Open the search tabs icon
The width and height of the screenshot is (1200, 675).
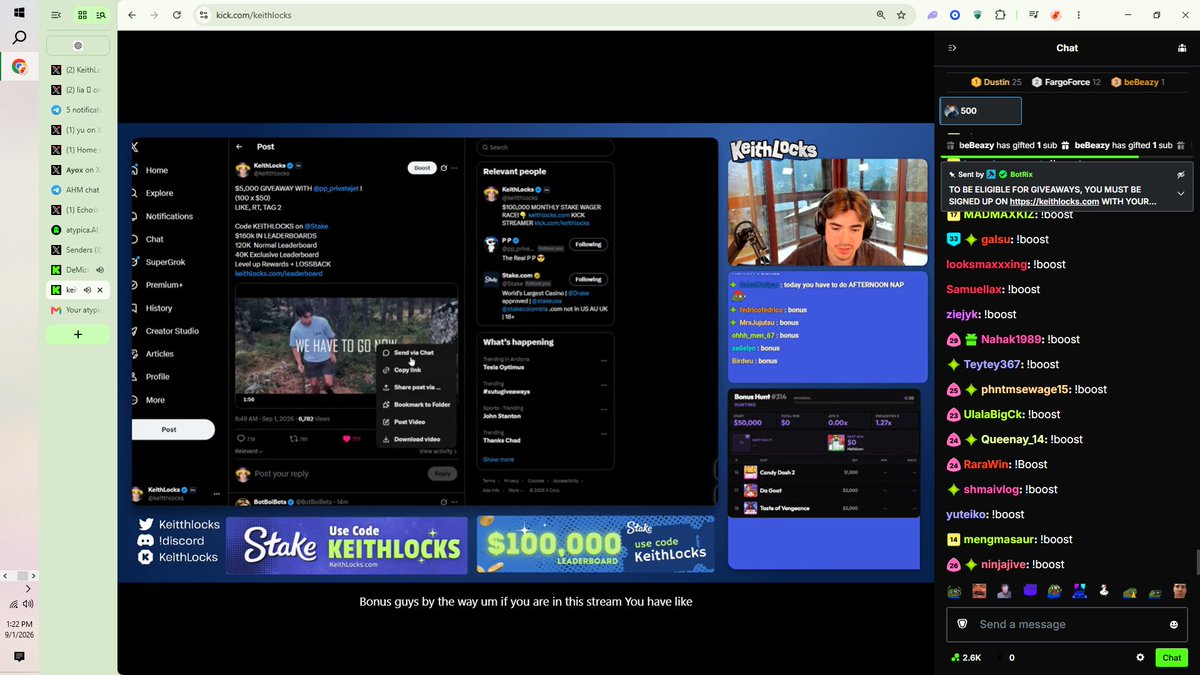coord(101,15)
